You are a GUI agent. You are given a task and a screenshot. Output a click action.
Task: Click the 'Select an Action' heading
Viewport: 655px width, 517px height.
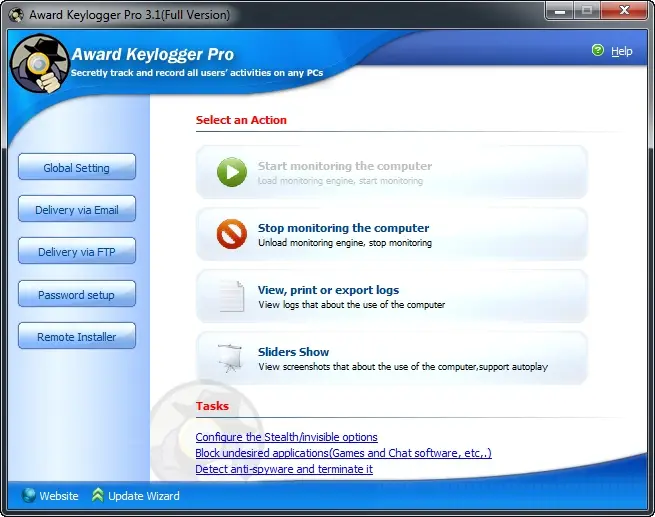point(241,120)
